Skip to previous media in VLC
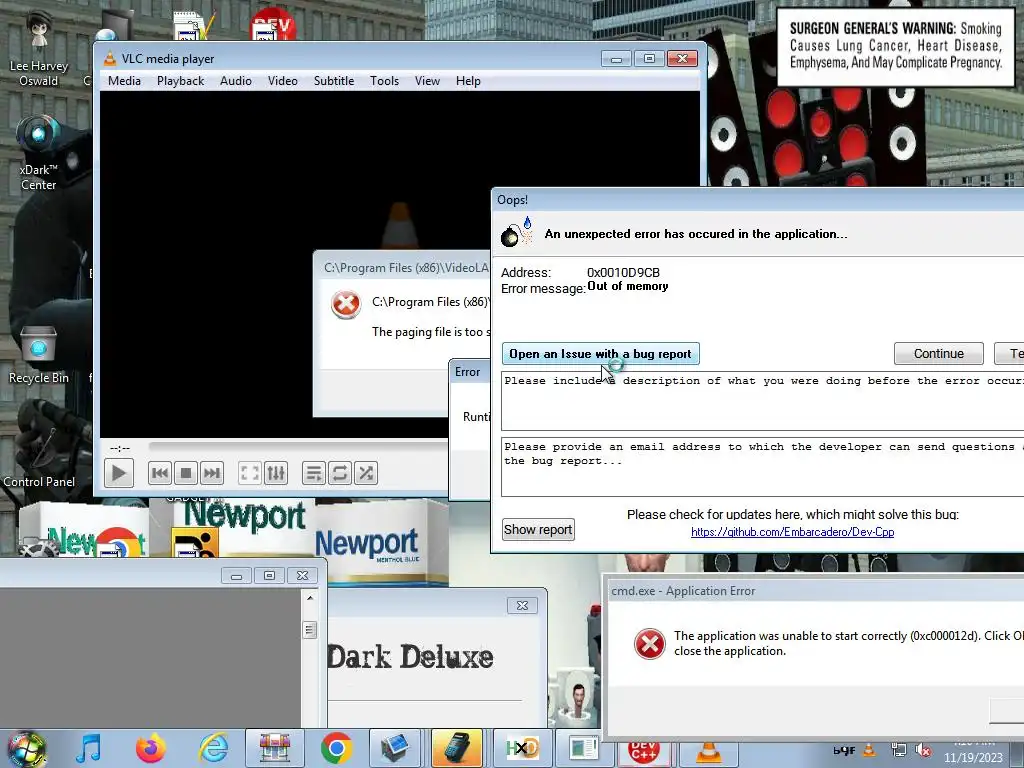1024x768 pixels. (159, 473)
